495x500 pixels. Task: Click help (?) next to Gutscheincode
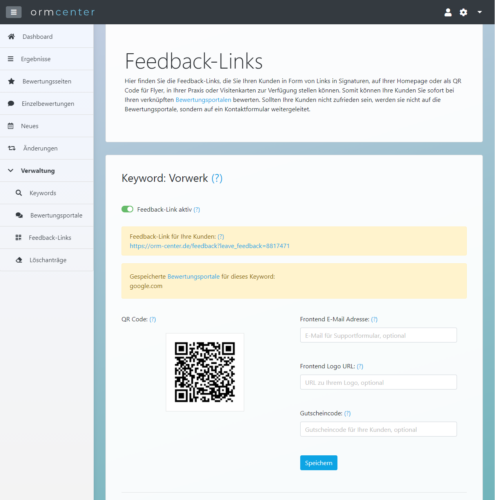[x=347, y=413]
